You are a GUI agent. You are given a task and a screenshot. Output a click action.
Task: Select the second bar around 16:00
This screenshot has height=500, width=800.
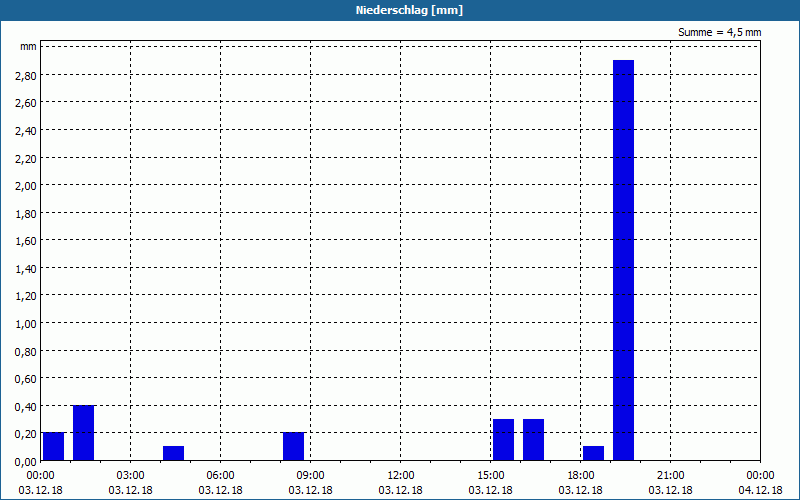click(x=534, y=440)
